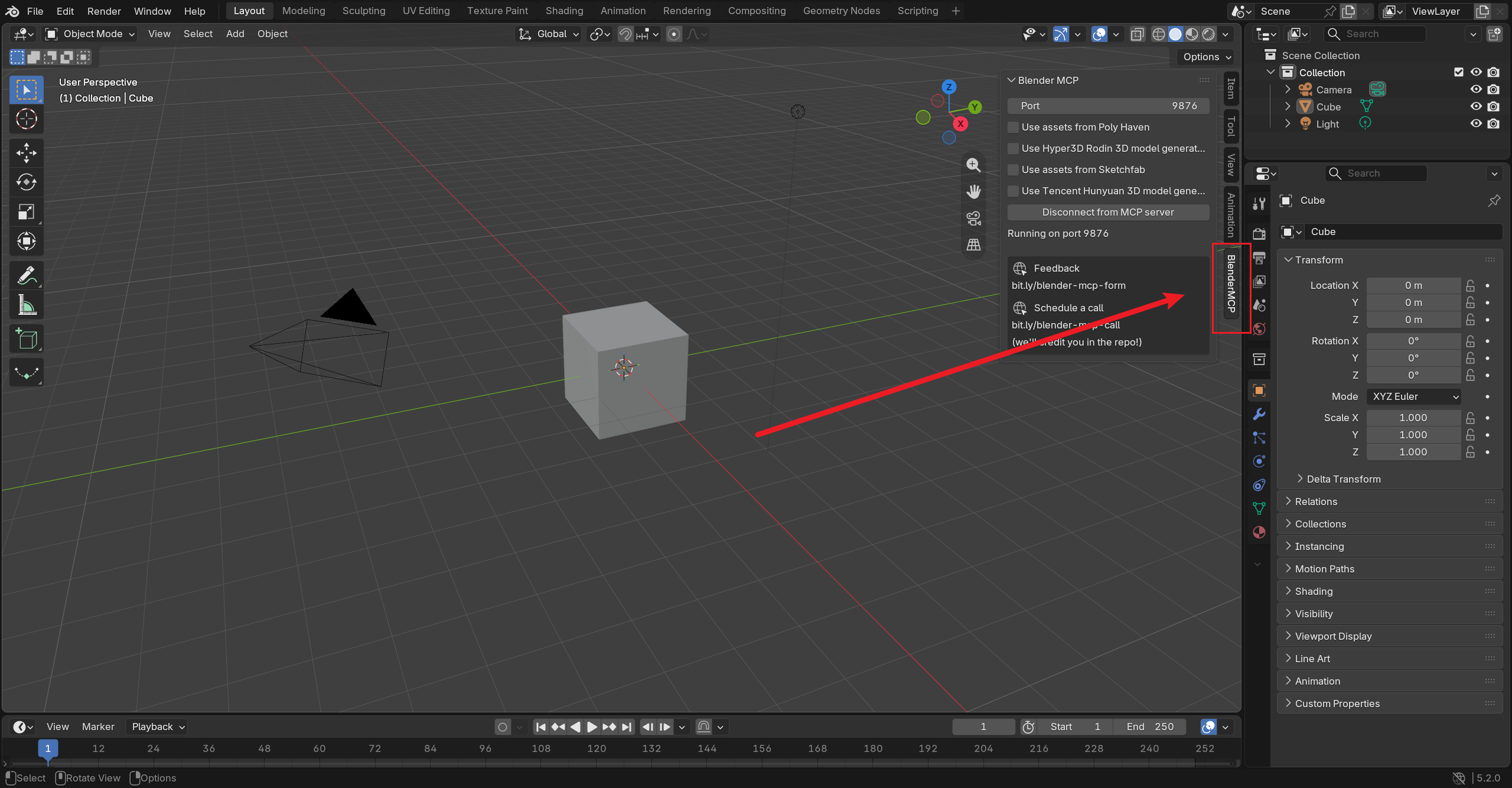Expand the Viewport Display panel
1512x788 pixels.
[x=1390, y=636]
